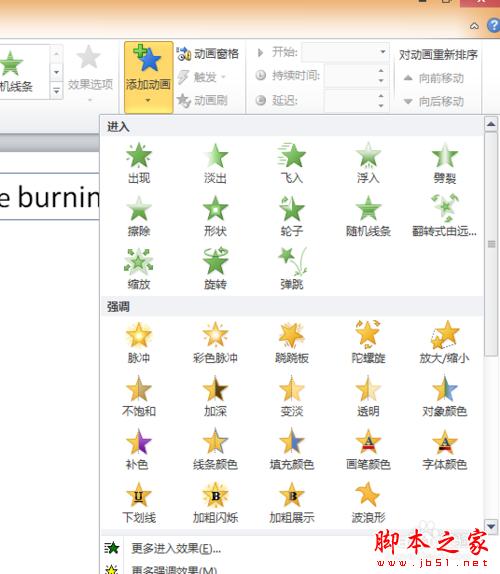Select the 脉冲 pulse emphasis effect

pos(139,343)
